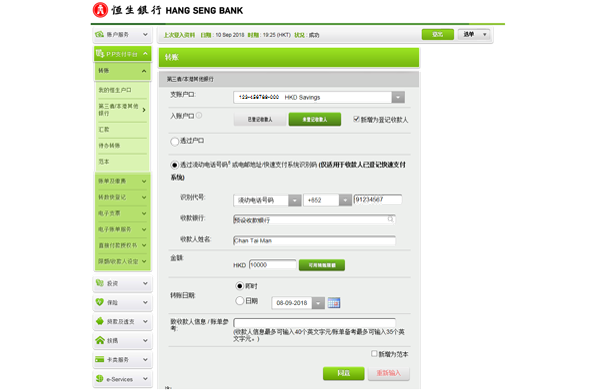Click the P2P支付平台 section icon
This screenshot has width=600, height=390.
pos(100,54)
